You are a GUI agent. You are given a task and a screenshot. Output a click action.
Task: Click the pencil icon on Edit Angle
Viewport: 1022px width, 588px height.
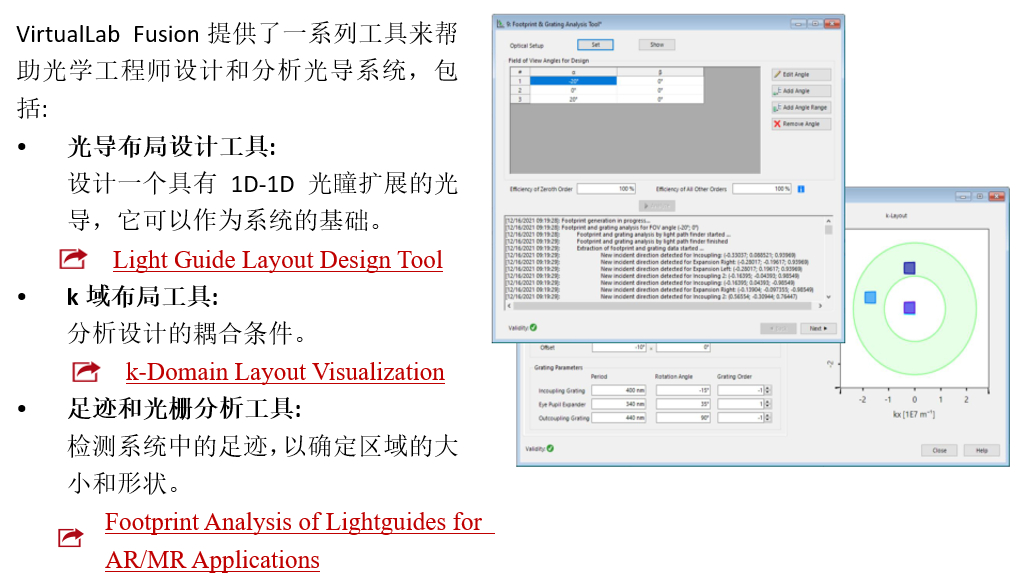778,74
